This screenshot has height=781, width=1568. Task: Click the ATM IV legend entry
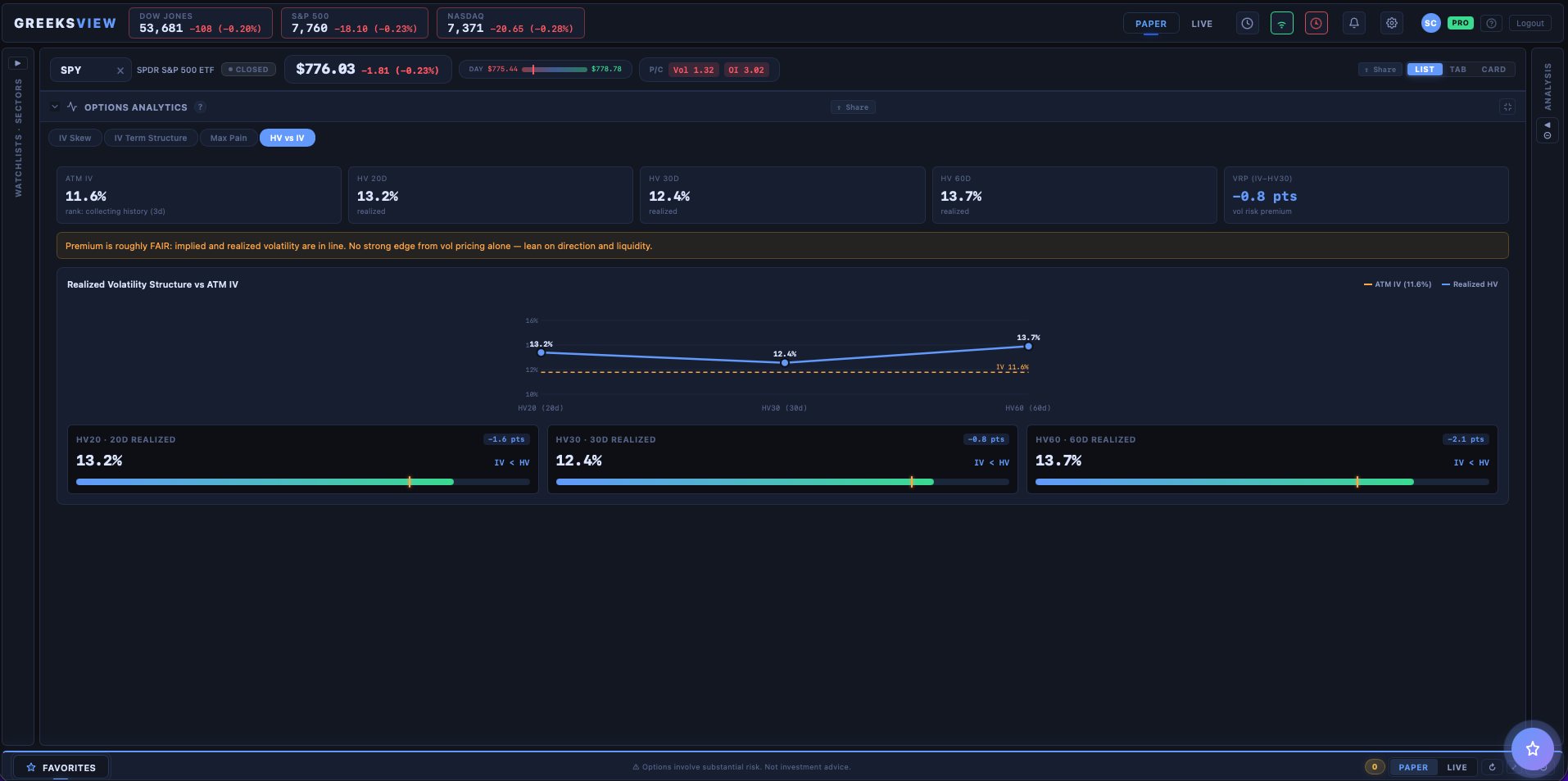point(1398,284)
